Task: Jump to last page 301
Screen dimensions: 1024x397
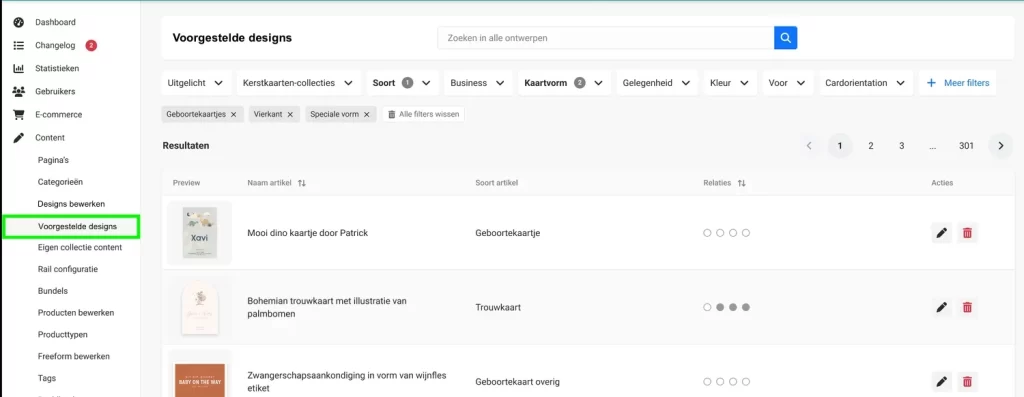Action: tap(967, 146)
